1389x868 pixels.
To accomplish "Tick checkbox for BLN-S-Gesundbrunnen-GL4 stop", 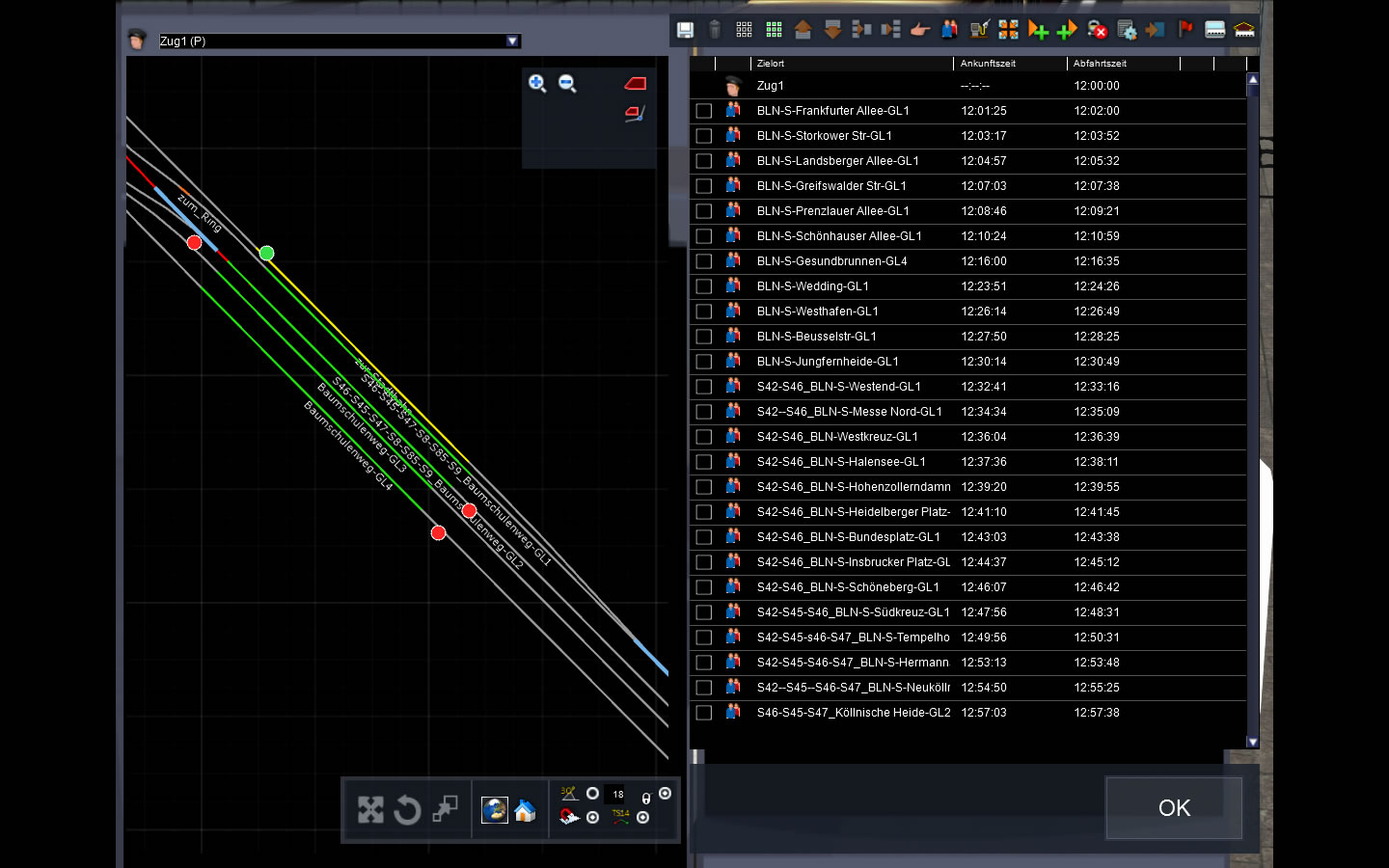I will coord(704,261).
